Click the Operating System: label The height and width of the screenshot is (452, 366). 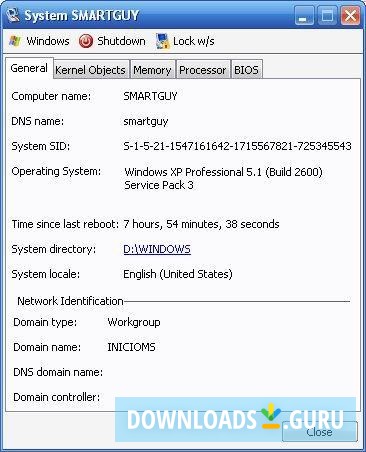(x=56, y=171)
